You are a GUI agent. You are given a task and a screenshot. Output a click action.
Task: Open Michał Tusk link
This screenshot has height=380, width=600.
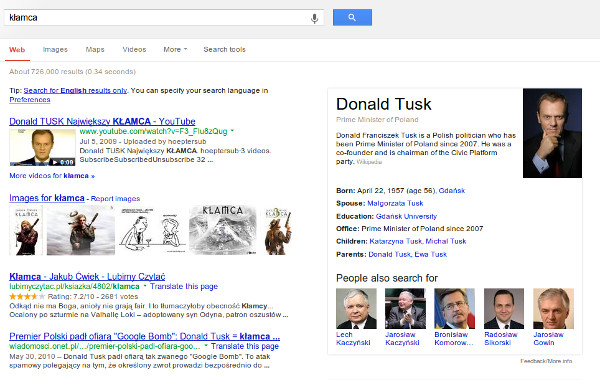coord(446,241)
